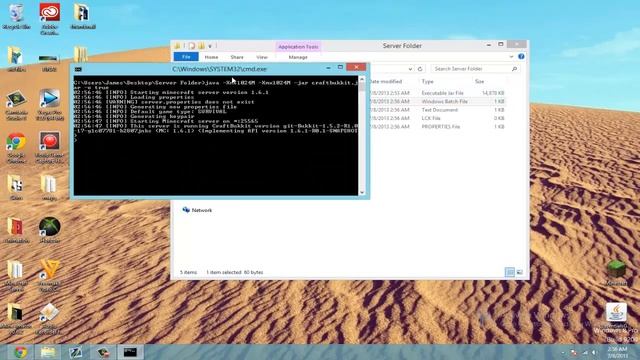Click Properties icon in Explorer quick access toolbar
This screenshot has height=360, width=640.
192,46
